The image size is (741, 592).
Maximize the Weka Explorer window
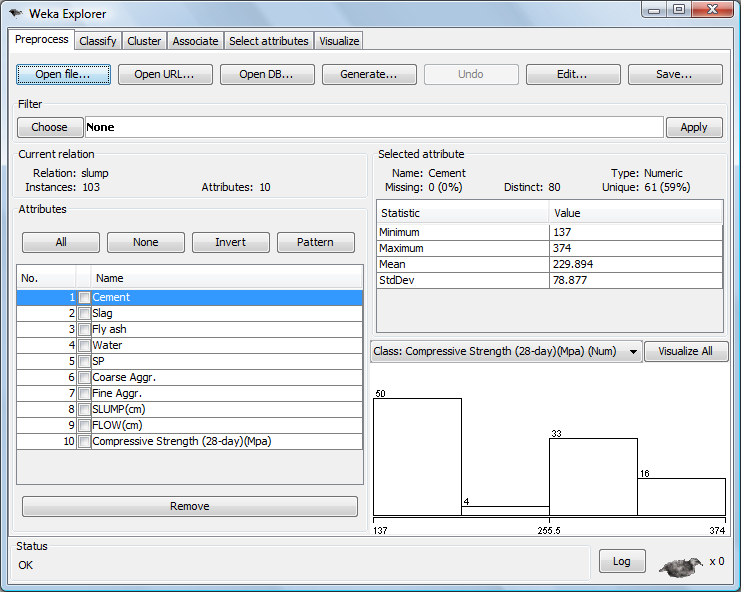click(x=679, y=9)
